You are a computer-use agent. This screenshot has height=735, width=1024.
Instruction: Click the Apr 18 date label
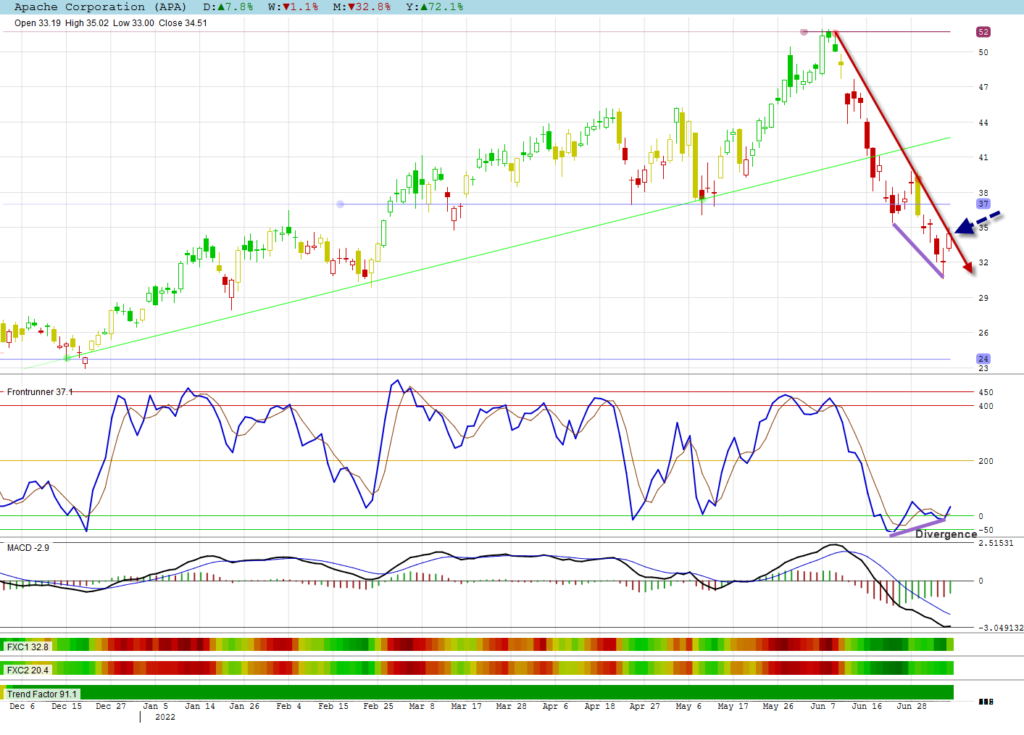(600, 706)
